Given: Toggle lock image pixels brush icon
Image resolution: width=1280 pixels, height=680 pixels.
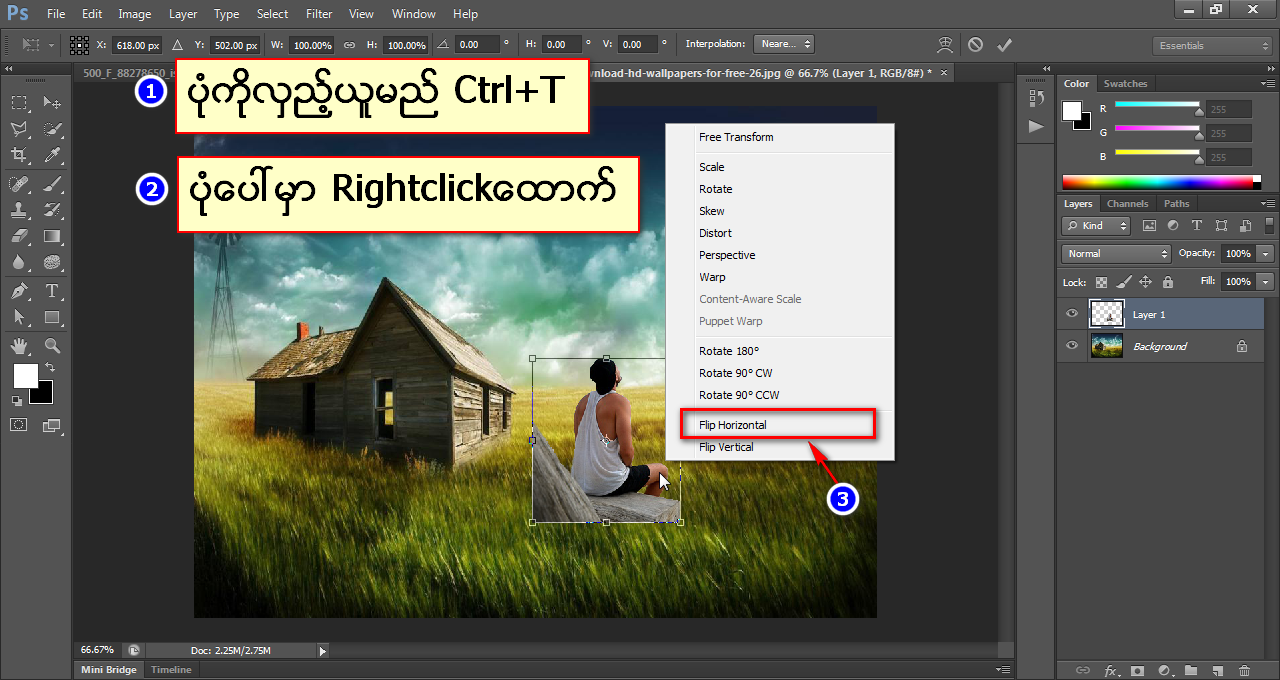Looking at the screenshot, I should coord(1123,282).
